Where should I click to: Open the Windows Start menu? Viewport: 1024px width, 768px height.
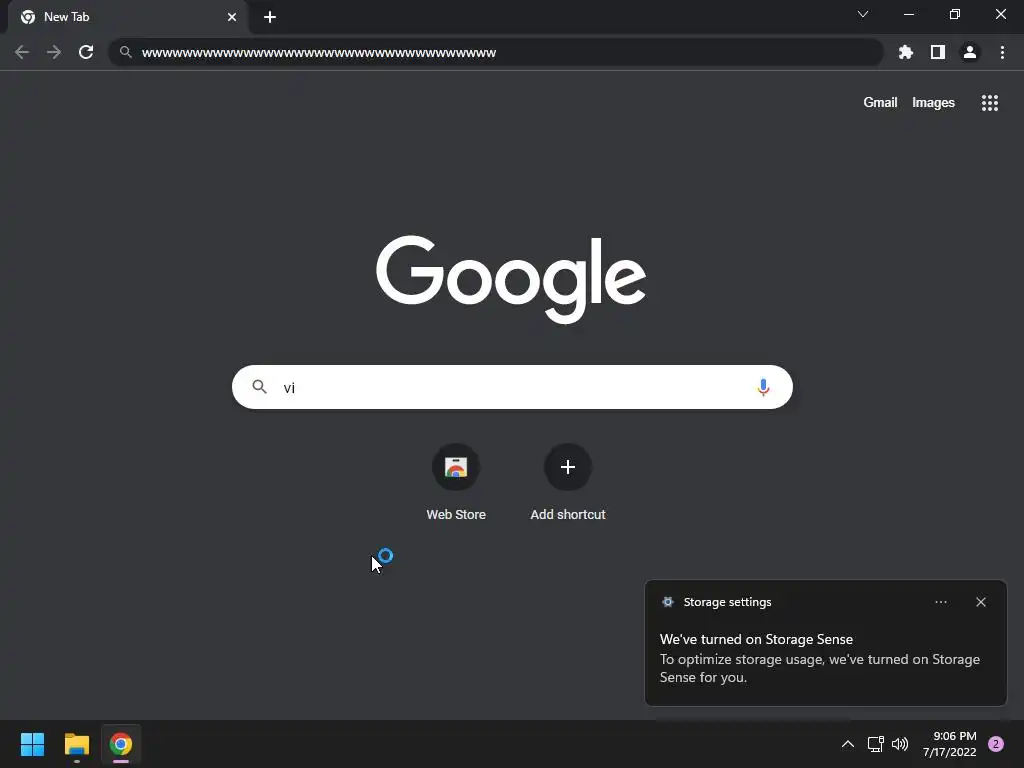[32, 744]
